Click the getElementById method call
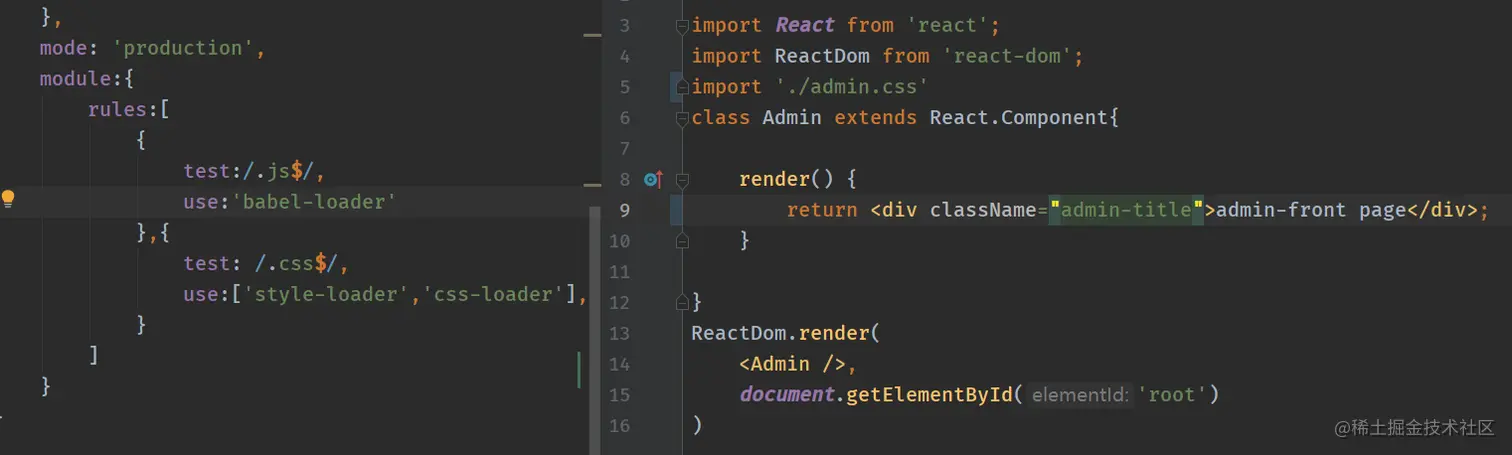 point(928,395)
